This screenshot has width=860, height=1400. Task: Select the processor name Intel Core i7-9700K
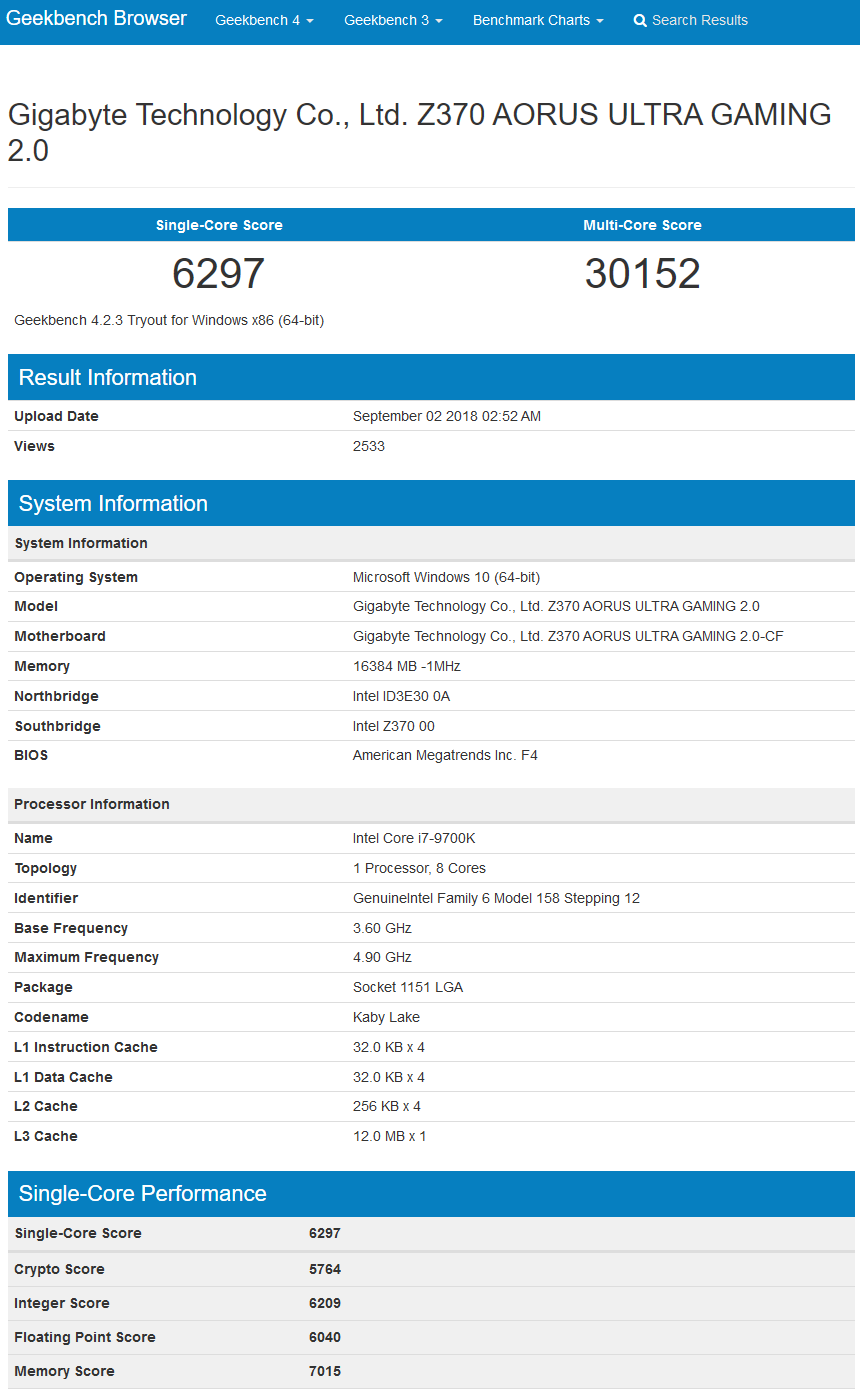coord(414,838)
